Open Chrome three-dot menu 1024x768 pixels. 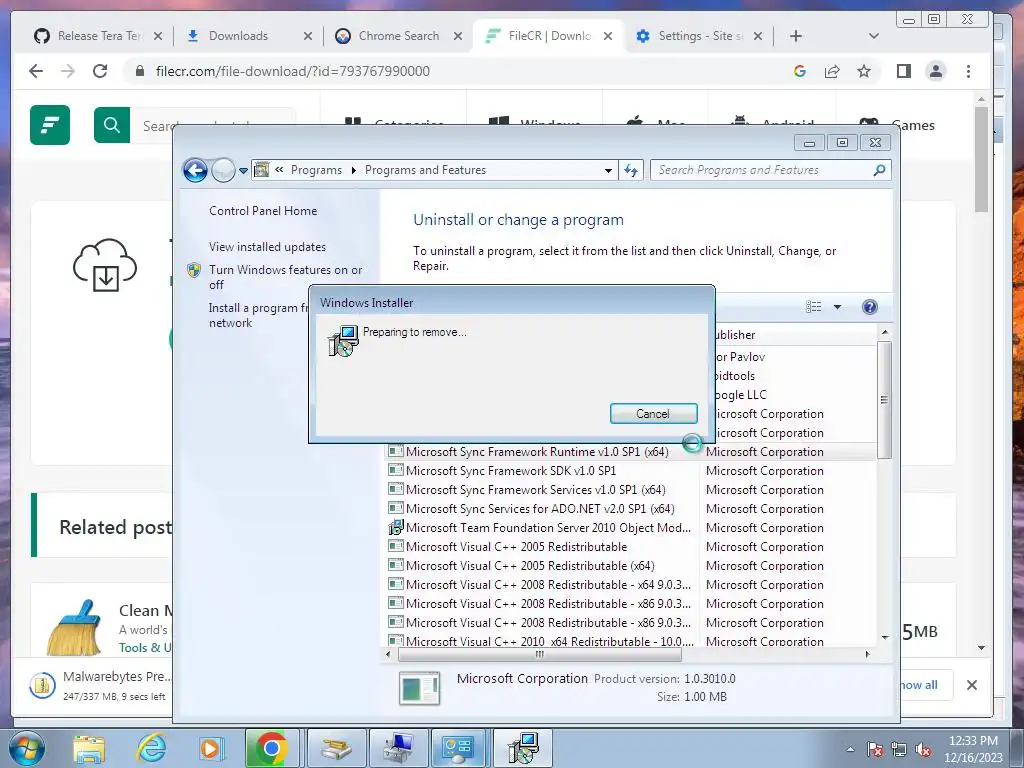pos(968,71)
